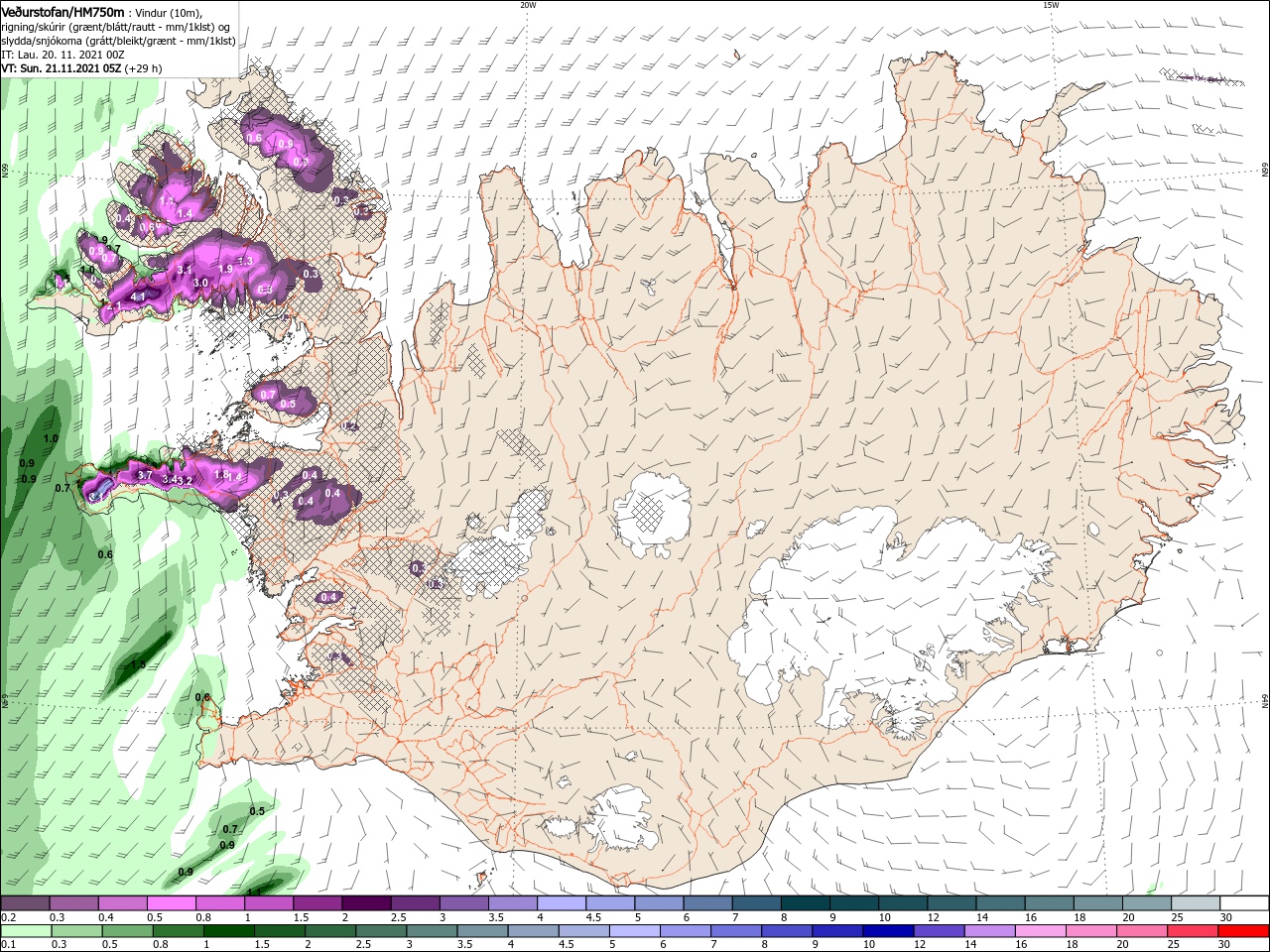The width and height of the screenshot is (1270, 952).
Task: Select the white snow swatch labeled 30
Action: point(1245,903)
